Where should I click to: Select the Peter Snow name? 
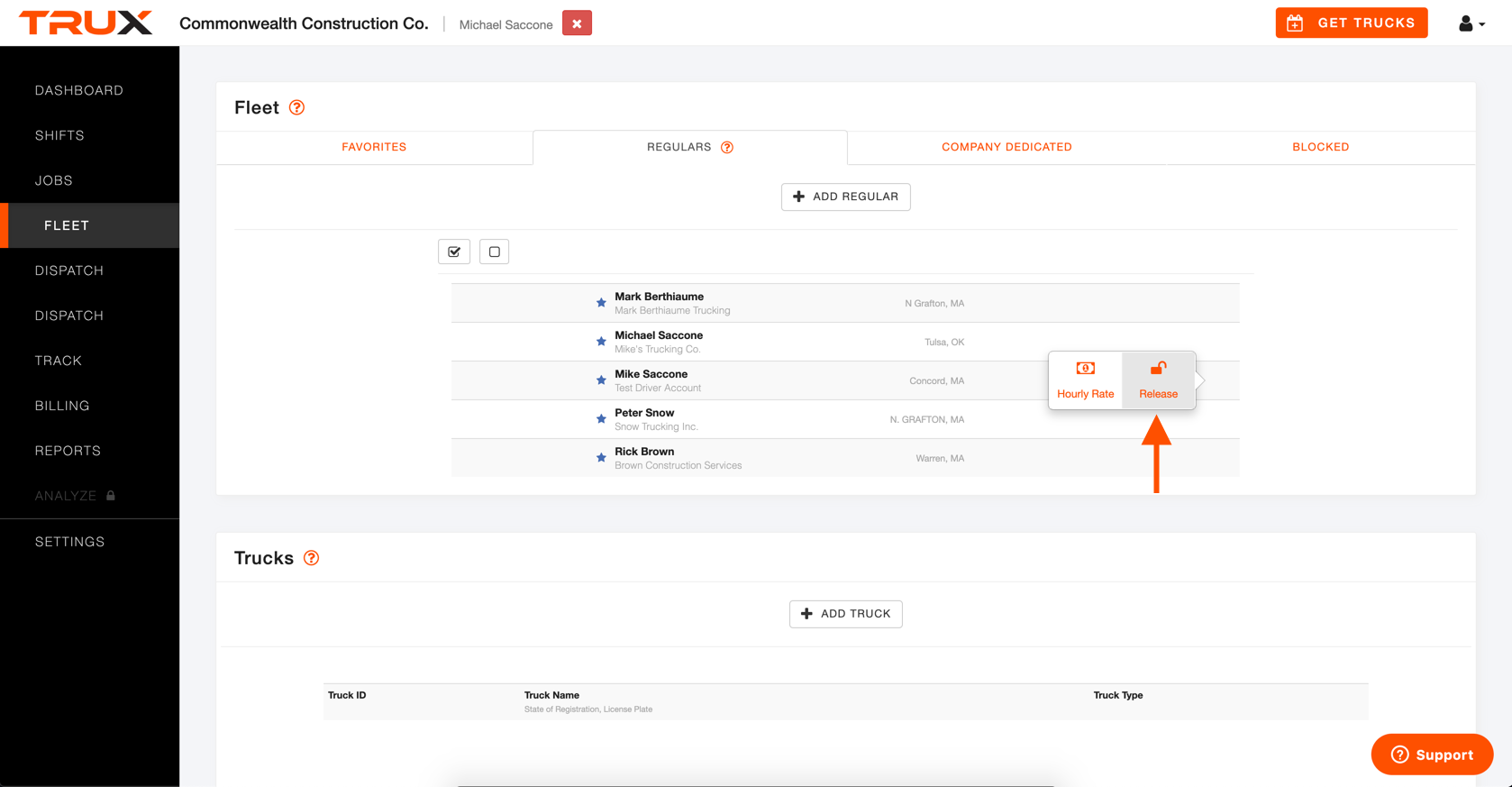(x=644, y=413)
